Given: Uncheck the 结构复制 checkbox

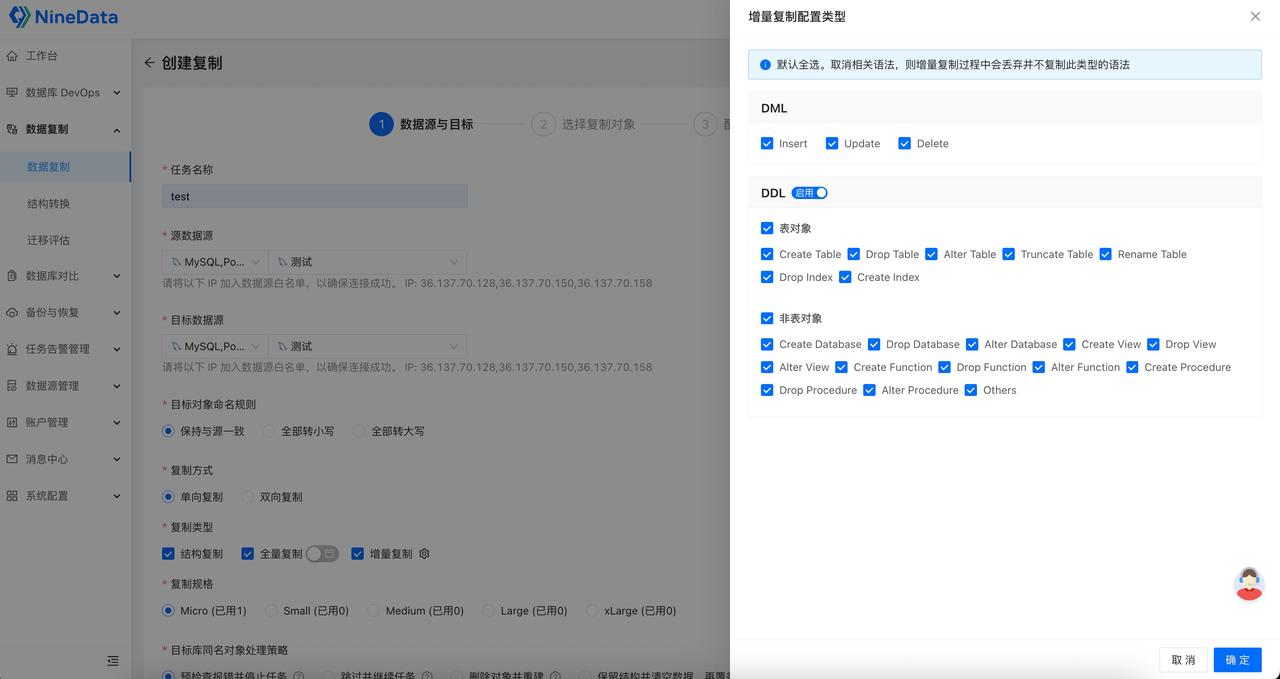Looking at the screenshot, I should 168,553.
